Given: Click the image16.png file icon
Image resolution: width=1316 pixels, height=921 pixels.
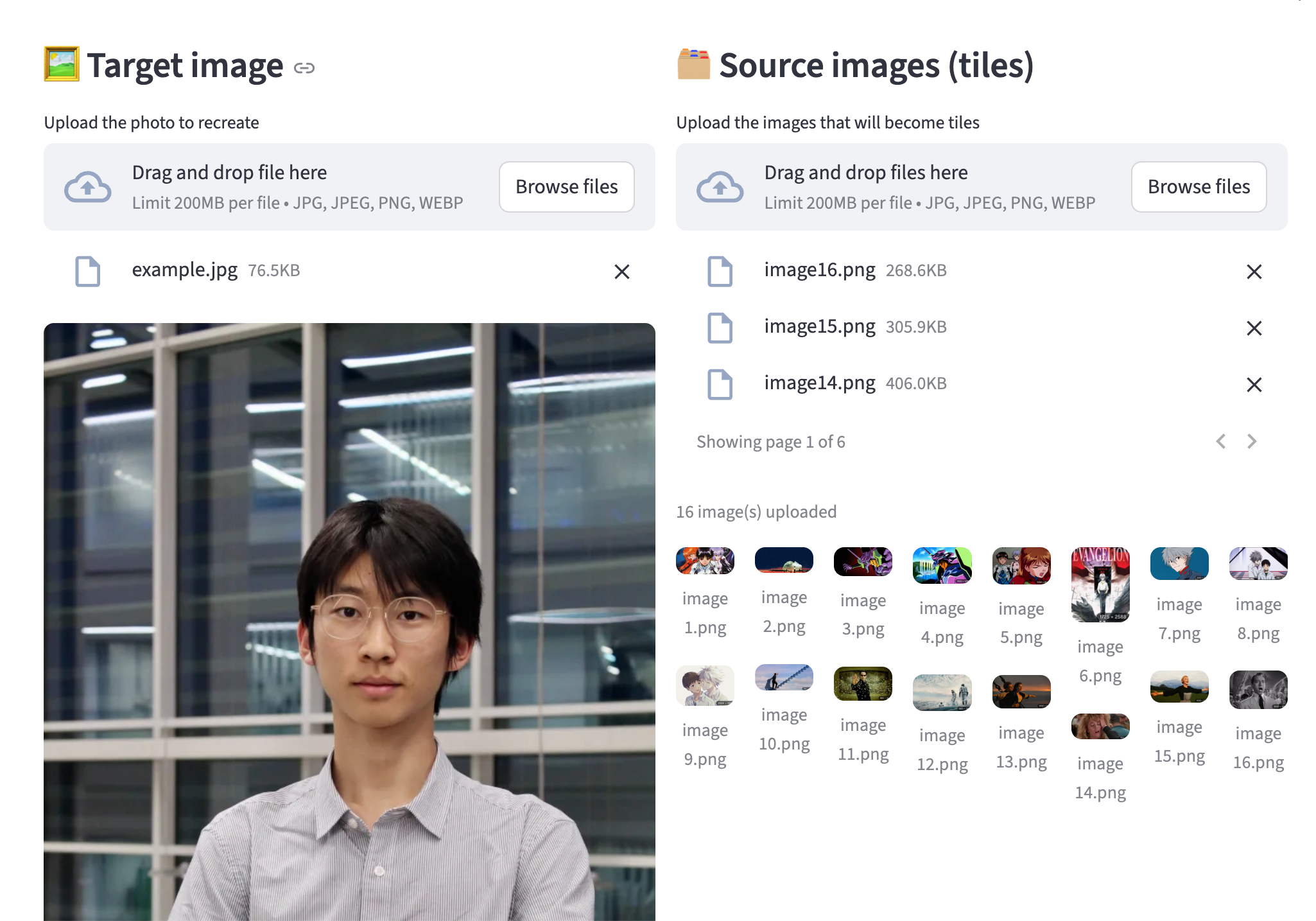Looking at the screenshot, I should pyautogui.click(x=720, y=271).
